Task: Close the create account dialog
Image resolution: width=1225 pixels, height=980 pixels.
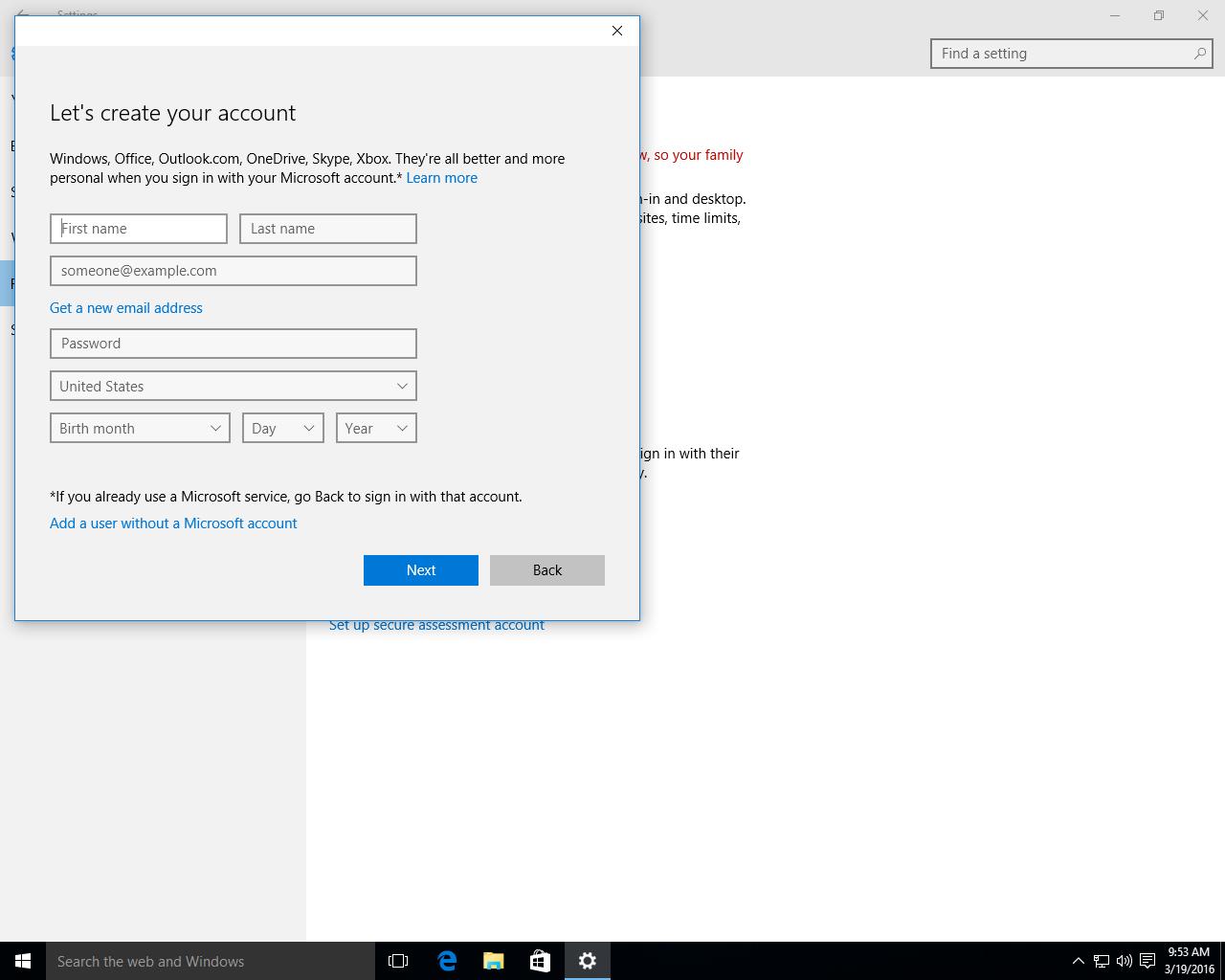Action: pos(617,31)
